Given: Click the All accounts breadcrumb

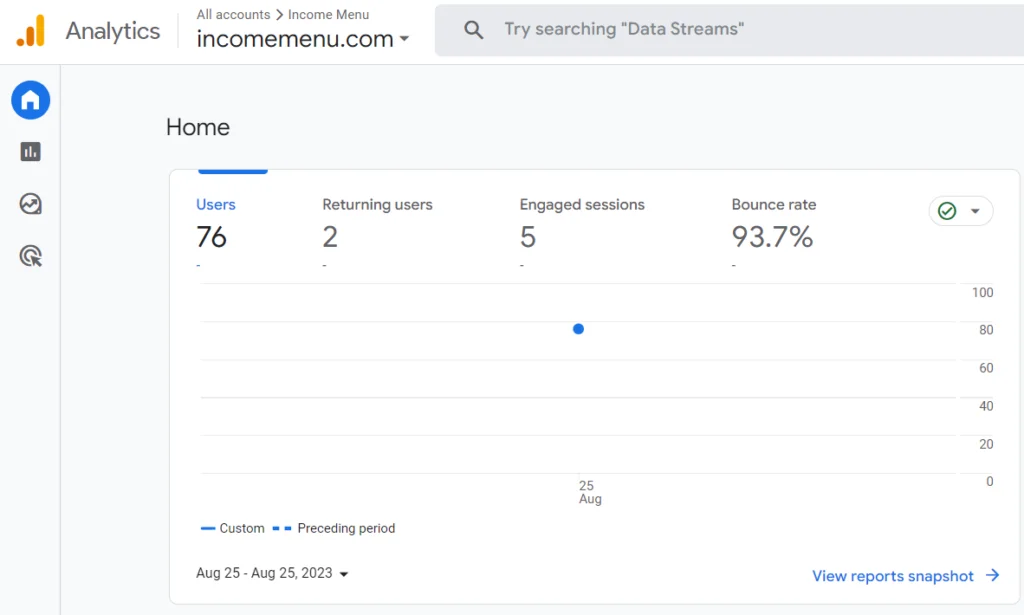Looking at the screenshot, I should point(233,14).
